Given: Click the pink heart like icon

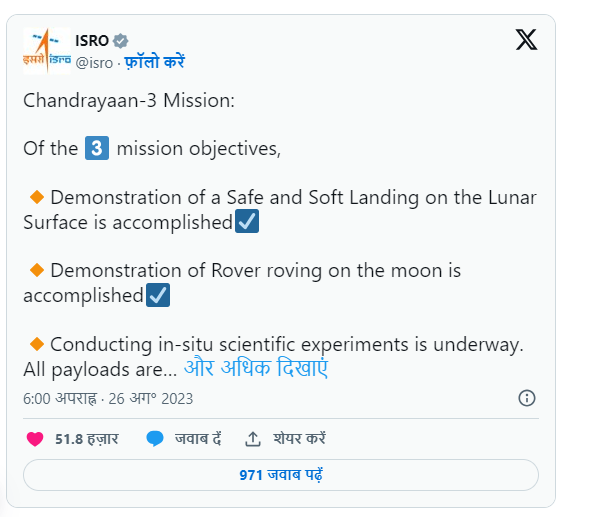Looking at the screenshot, I should click(35, 439).
